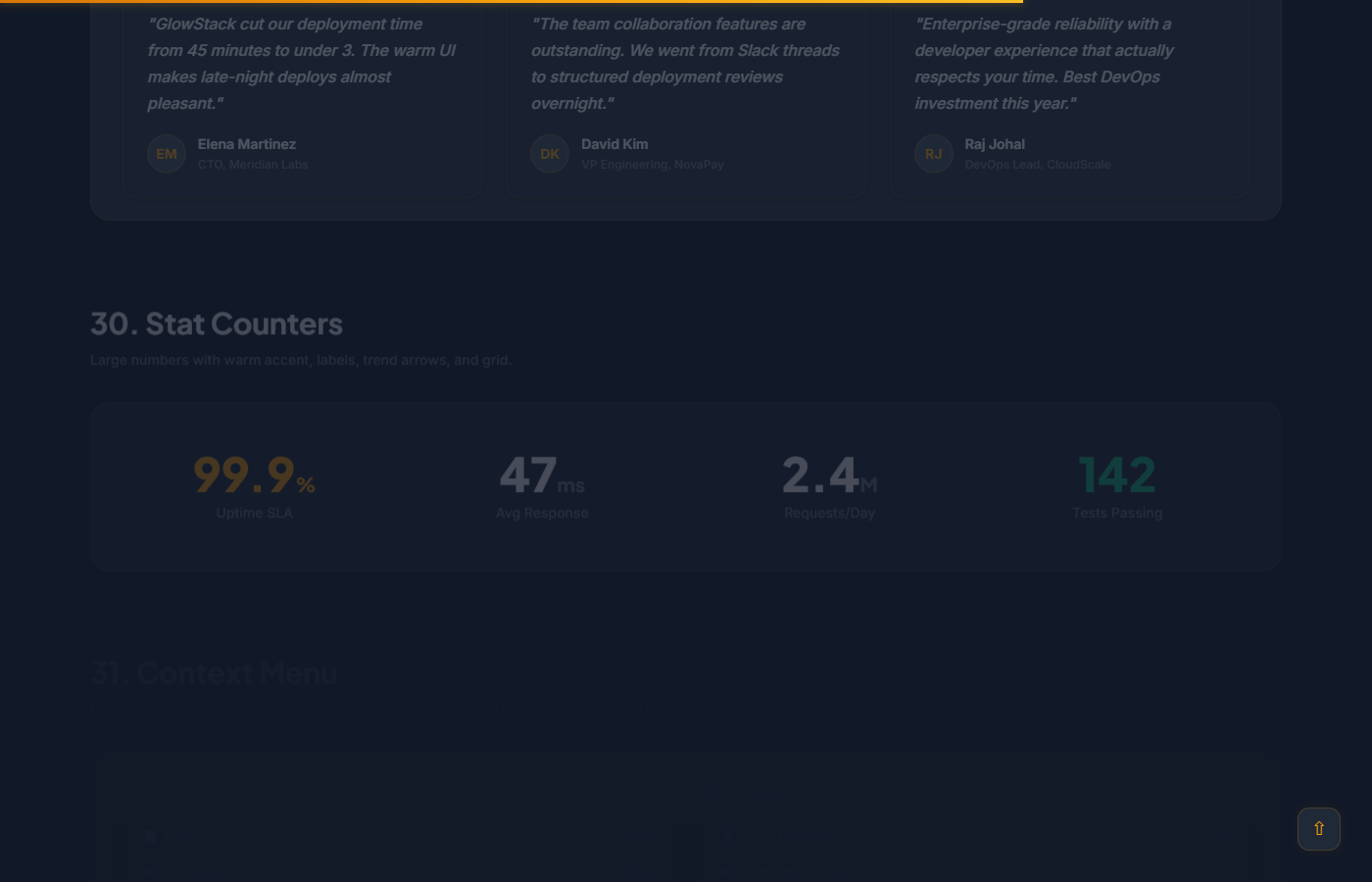Click the "31. Context Menu" heading
Image resolution: width=1372 pixels, height=882 pixels.
point(214,673)
